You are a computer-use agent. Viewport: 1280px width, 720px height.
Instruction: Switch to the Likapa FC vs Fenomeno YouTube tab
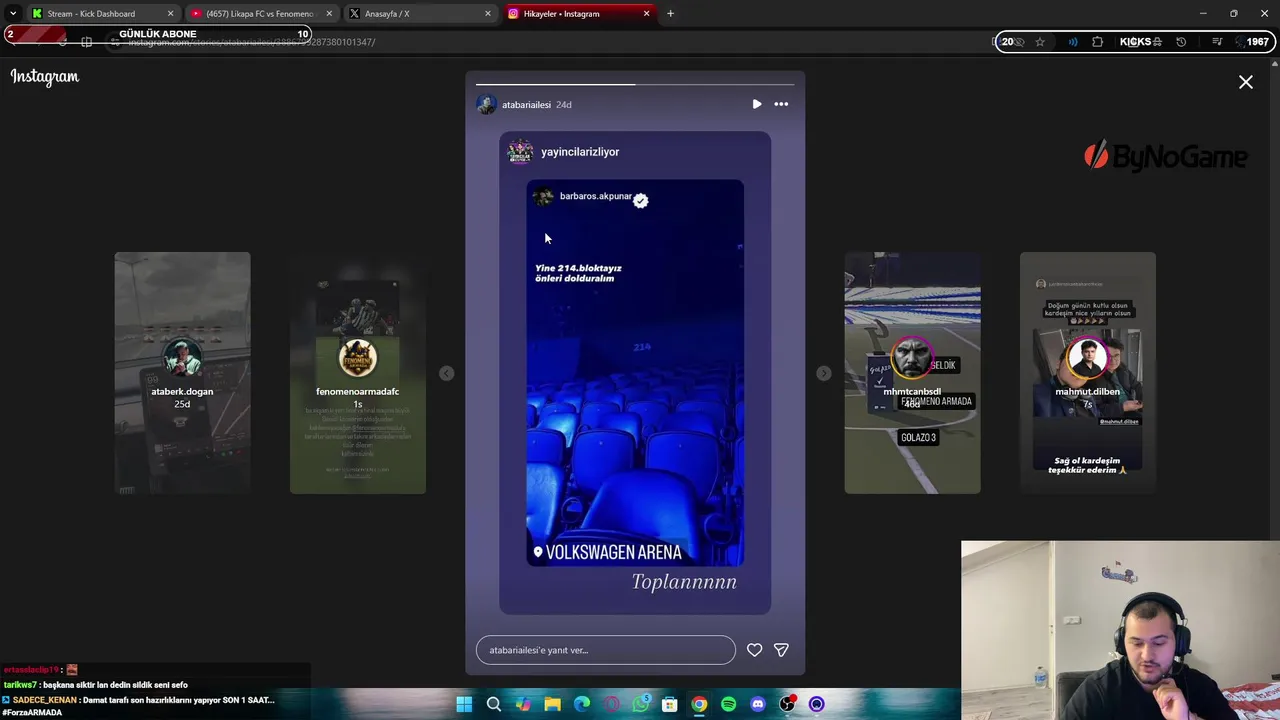coord(260,14)
